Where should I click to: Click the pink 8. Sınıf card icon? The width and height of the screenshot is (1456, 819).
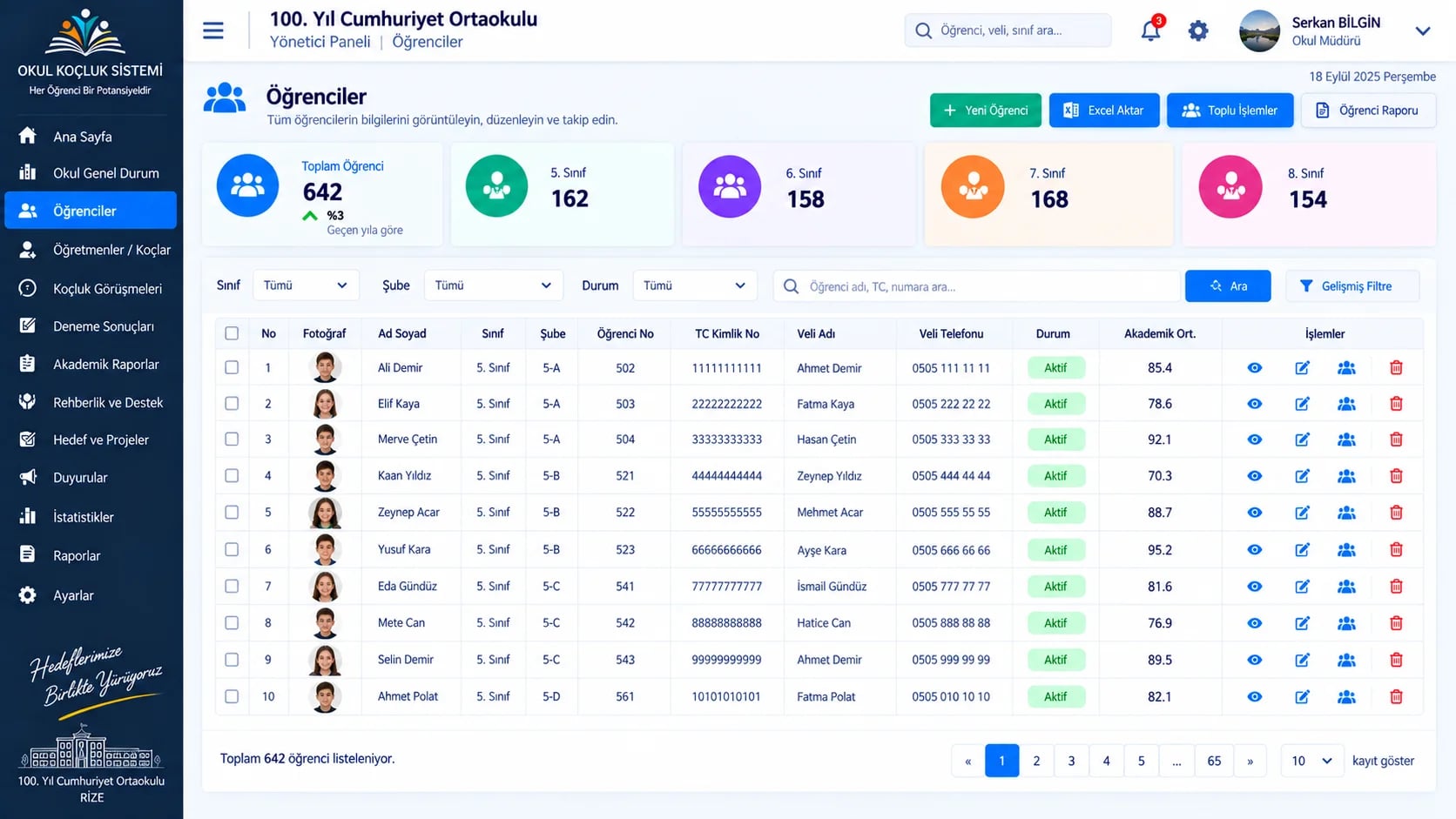click(1230, 186)
